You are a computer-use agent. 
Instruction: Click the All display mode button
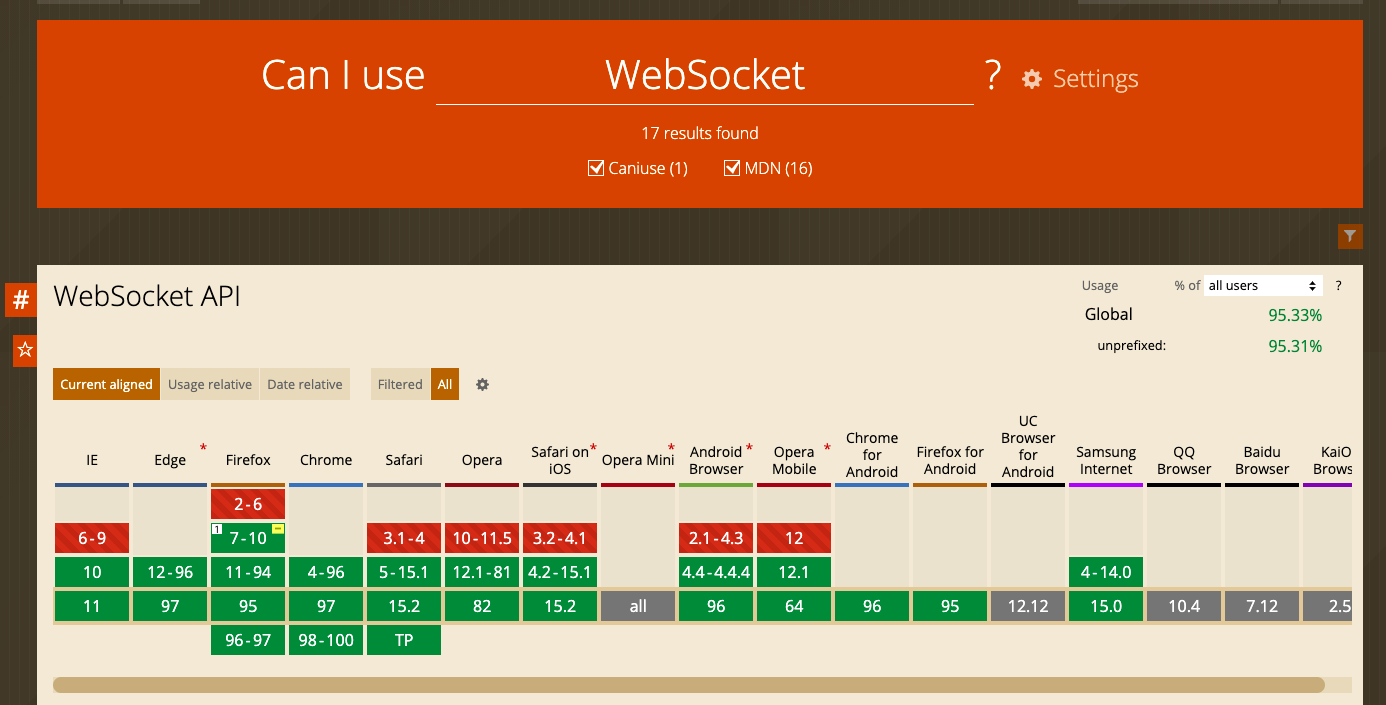[445, 384]
